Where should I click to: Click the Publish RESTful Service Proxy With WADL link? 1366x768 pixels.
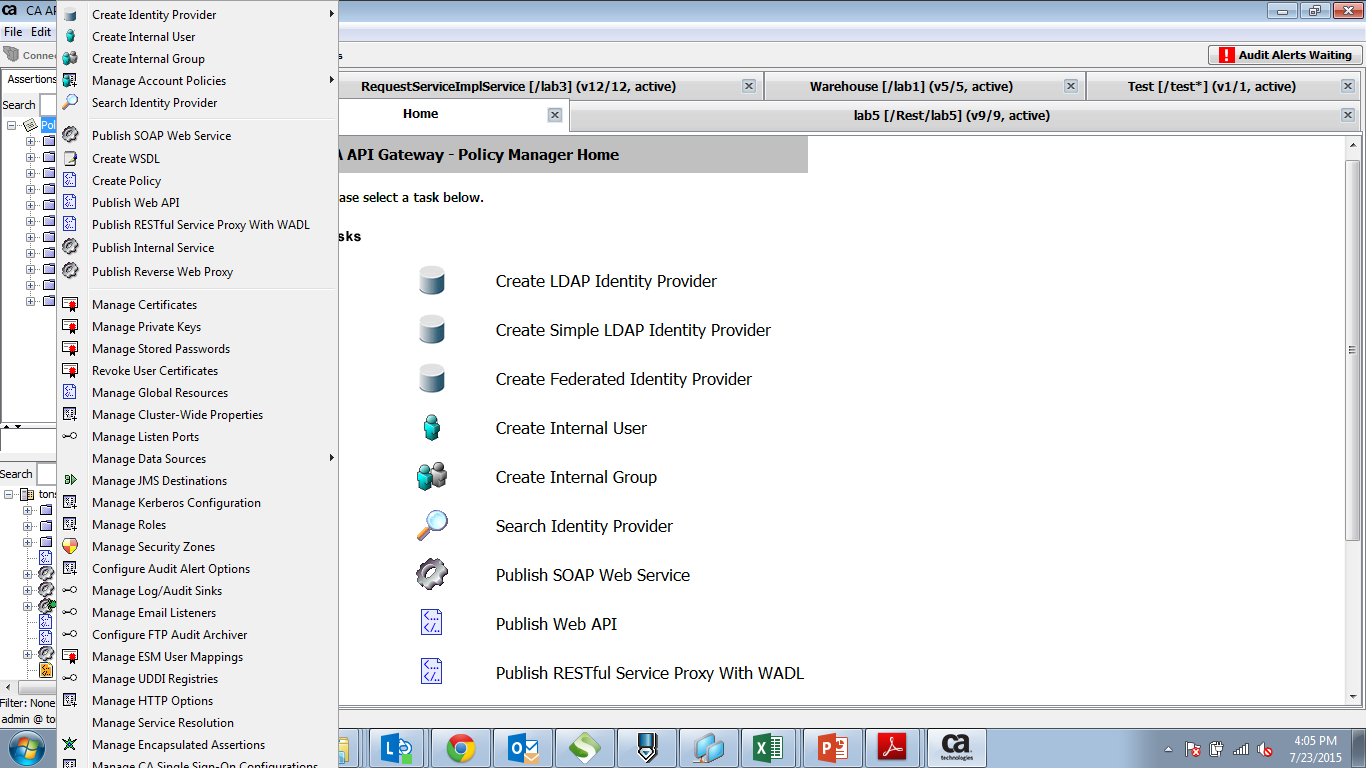pos(650,674)
